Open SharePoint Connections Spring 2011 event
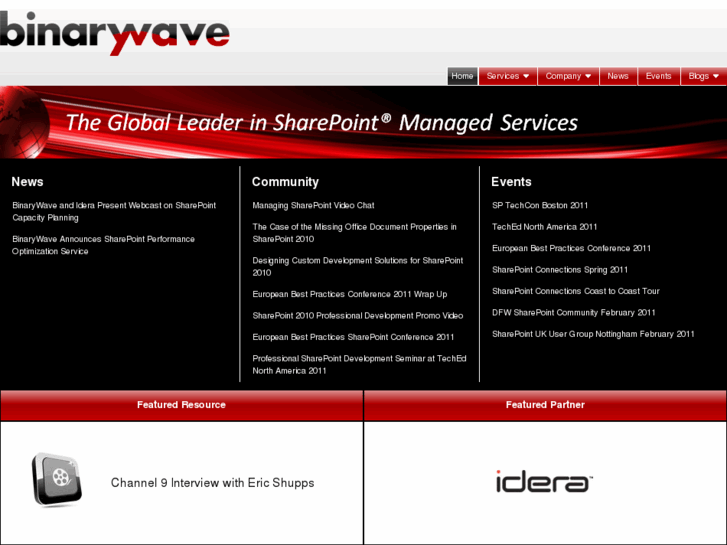This screenshot has height=545, width=727. tap(560, 270)
